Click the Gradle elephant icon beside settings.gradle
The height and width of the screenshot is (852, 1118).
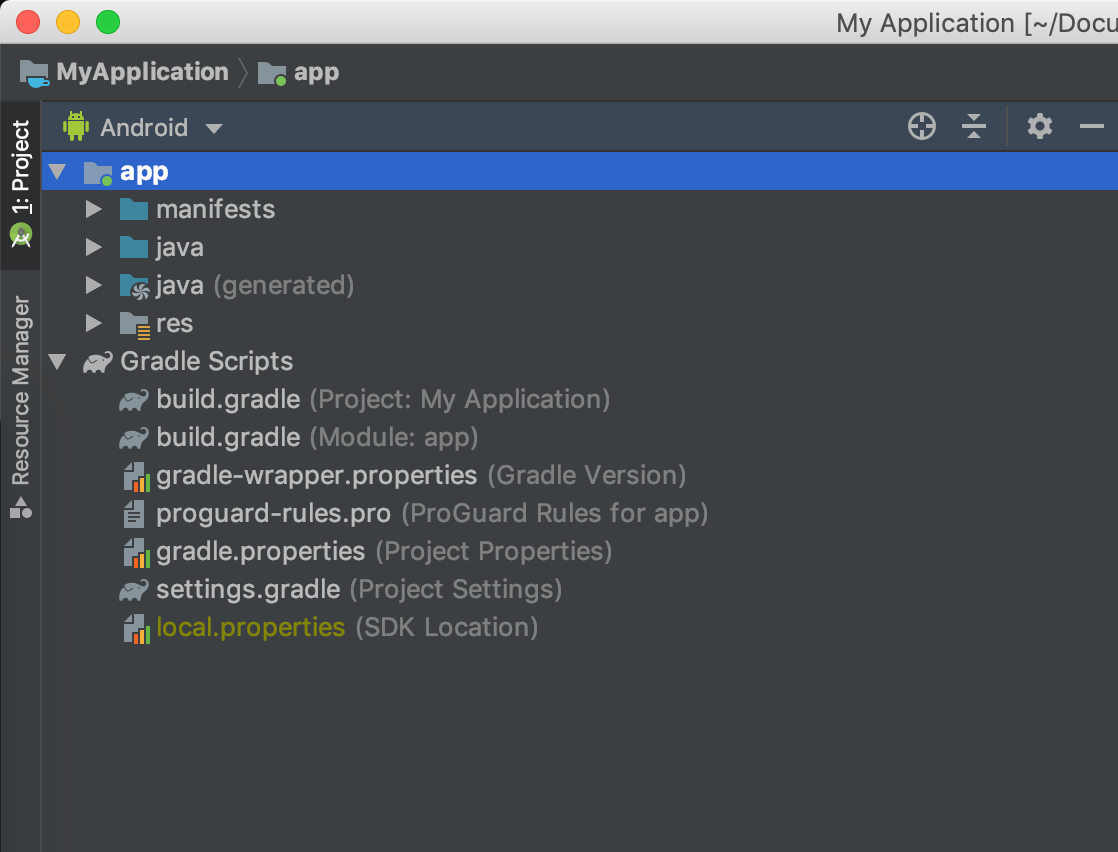coord(134,590)
